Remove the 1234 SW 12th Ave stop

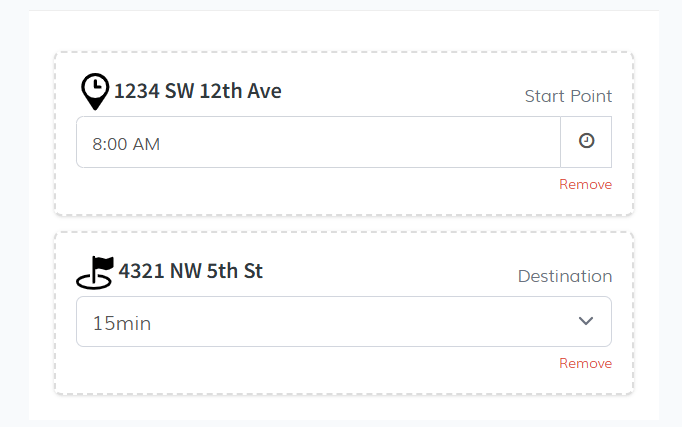585,184
